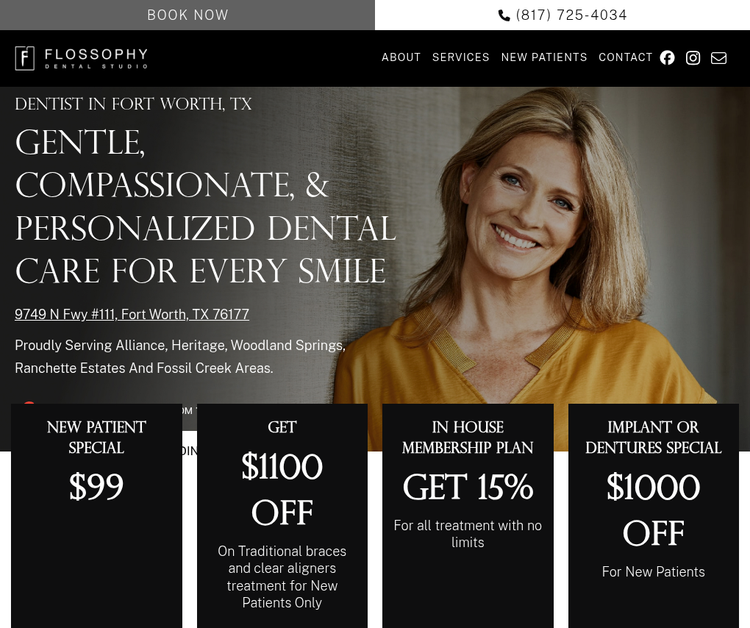
Task: Open the New Patients menu
Action: (x=544, y=57)
